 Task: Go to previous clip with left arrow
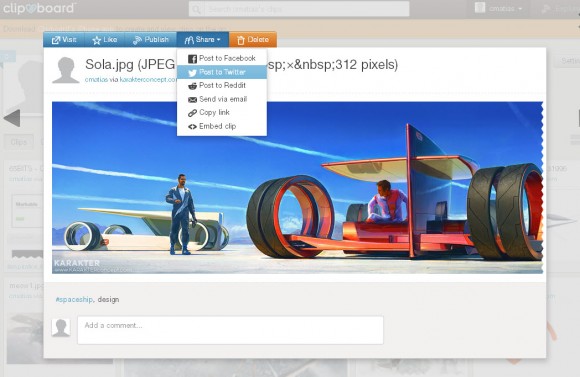click(x=12, y=118)
